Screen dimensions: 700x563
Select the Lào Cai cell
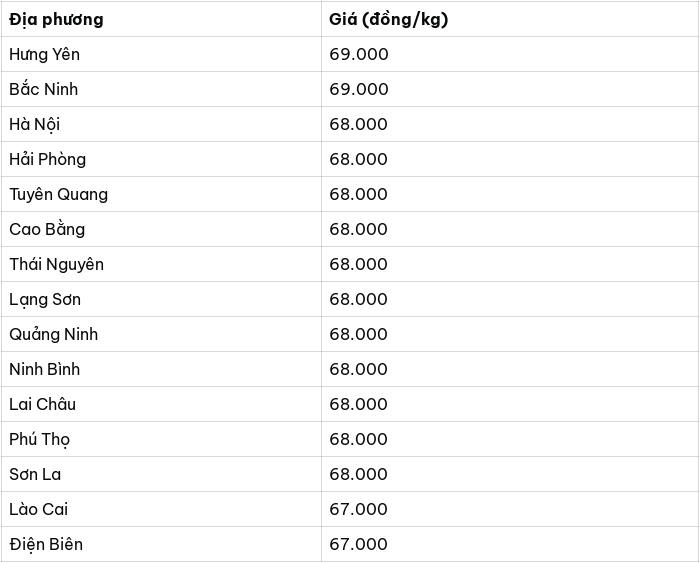[161, 509]
